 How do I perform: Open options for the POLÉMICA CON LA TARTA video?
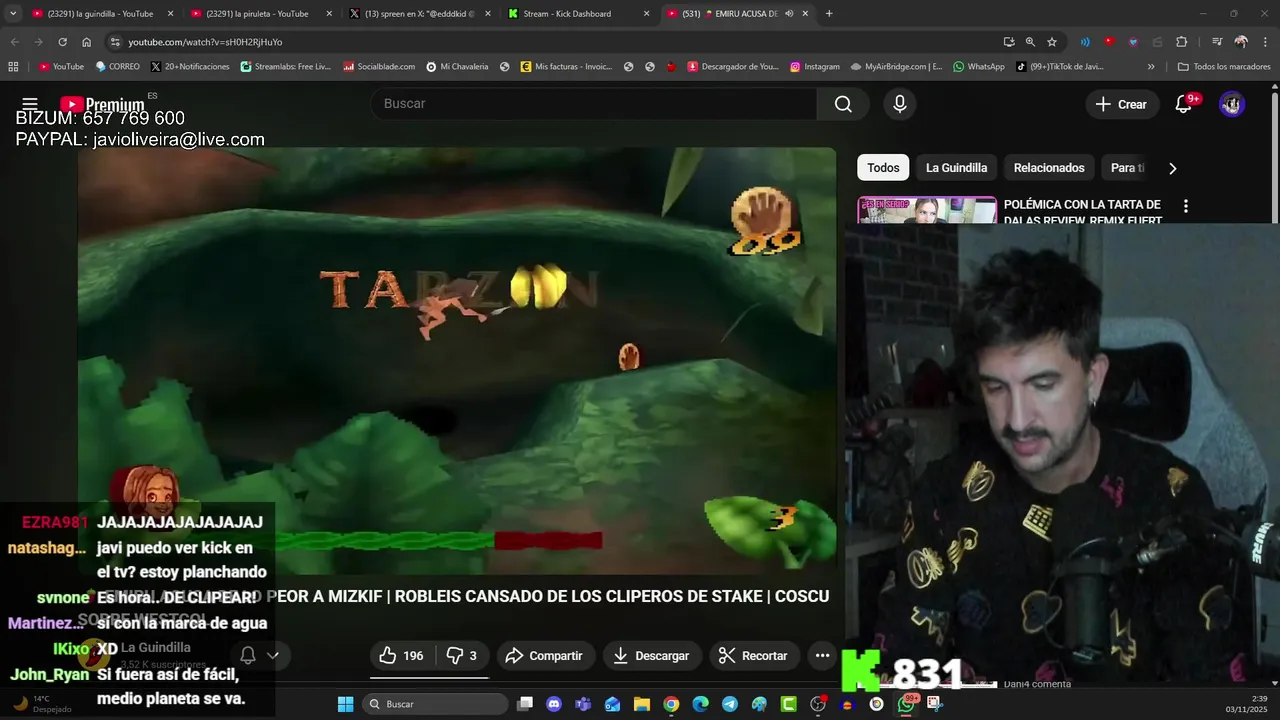point(1186,206)
